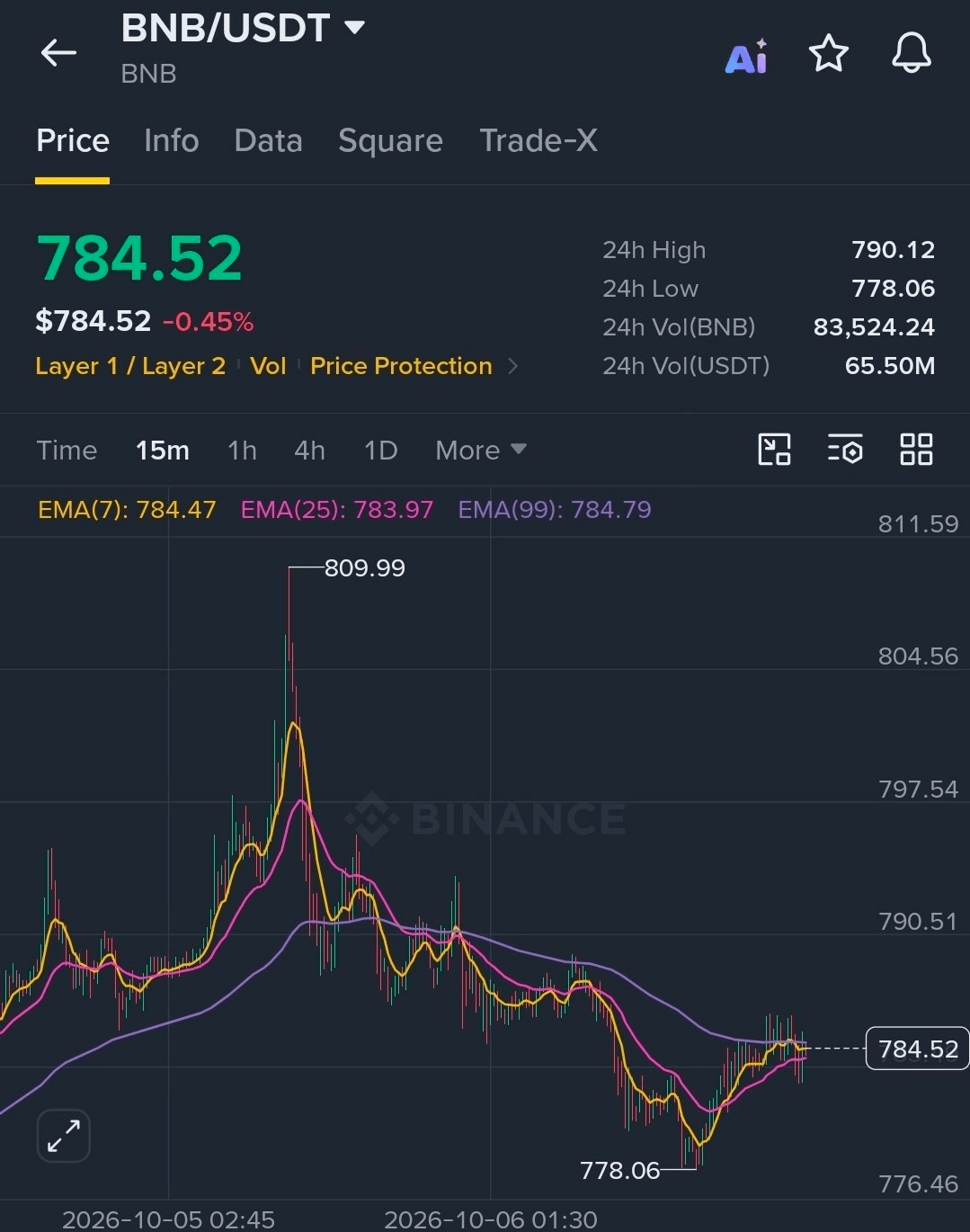The width and height of the screenshot is (970, 1232).
Task: Expand the BNB/USDT pair selector
Action: pyautogui.click(x=243, y=29)
